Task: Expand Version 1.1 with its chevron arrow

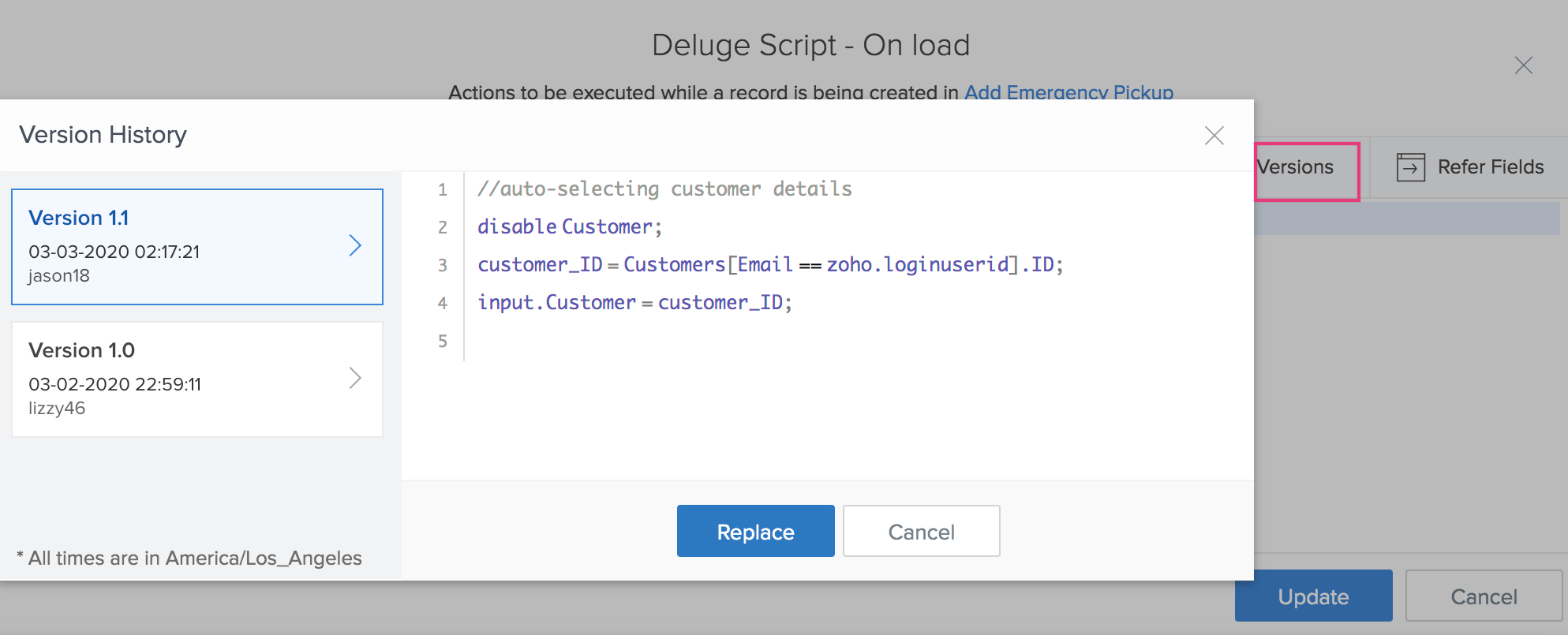Action: tap(355, 246)
